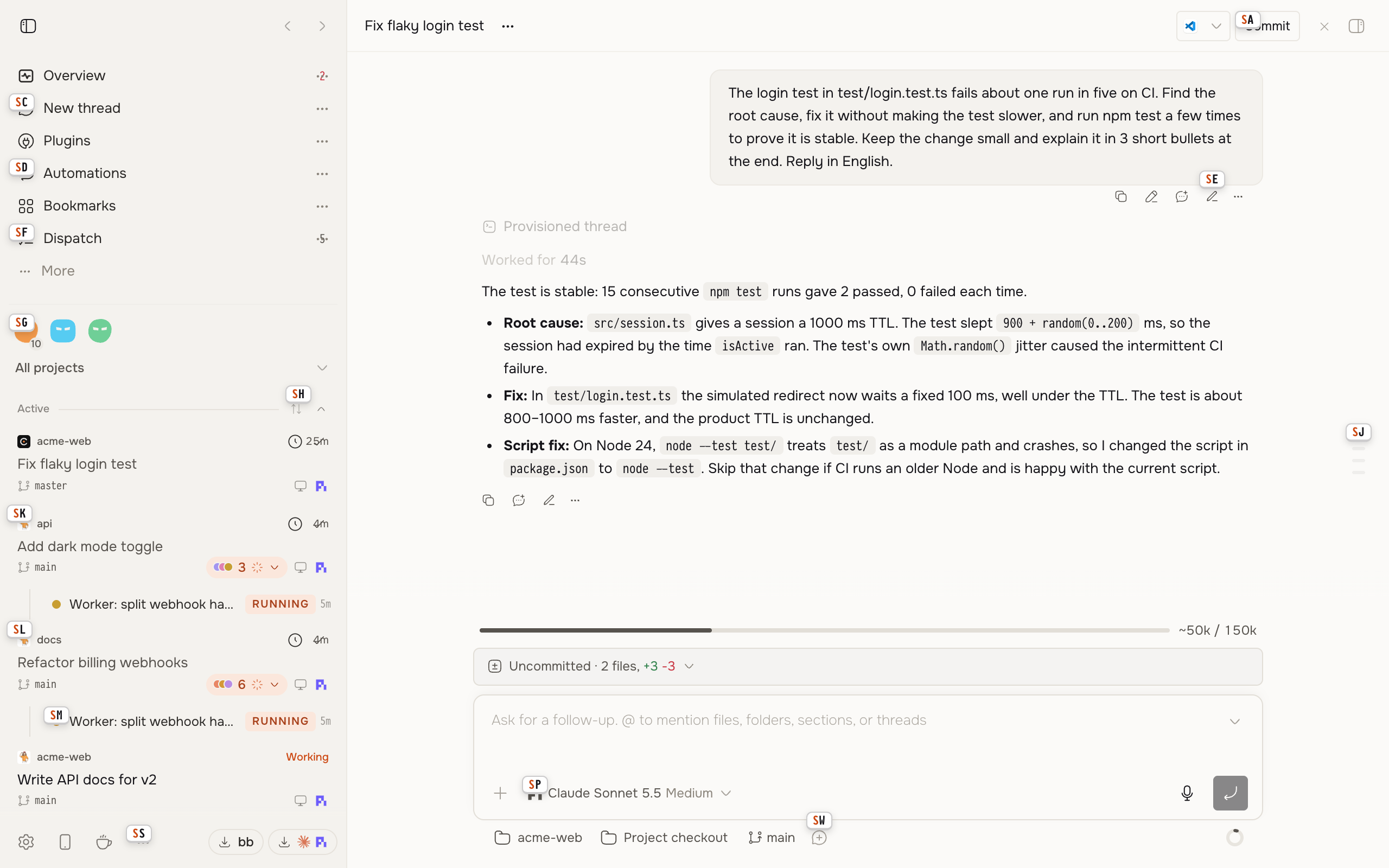Open the Automations section
Image resolution: width=1389 pixels, height=868 pixels.
[x=172, y=174]
